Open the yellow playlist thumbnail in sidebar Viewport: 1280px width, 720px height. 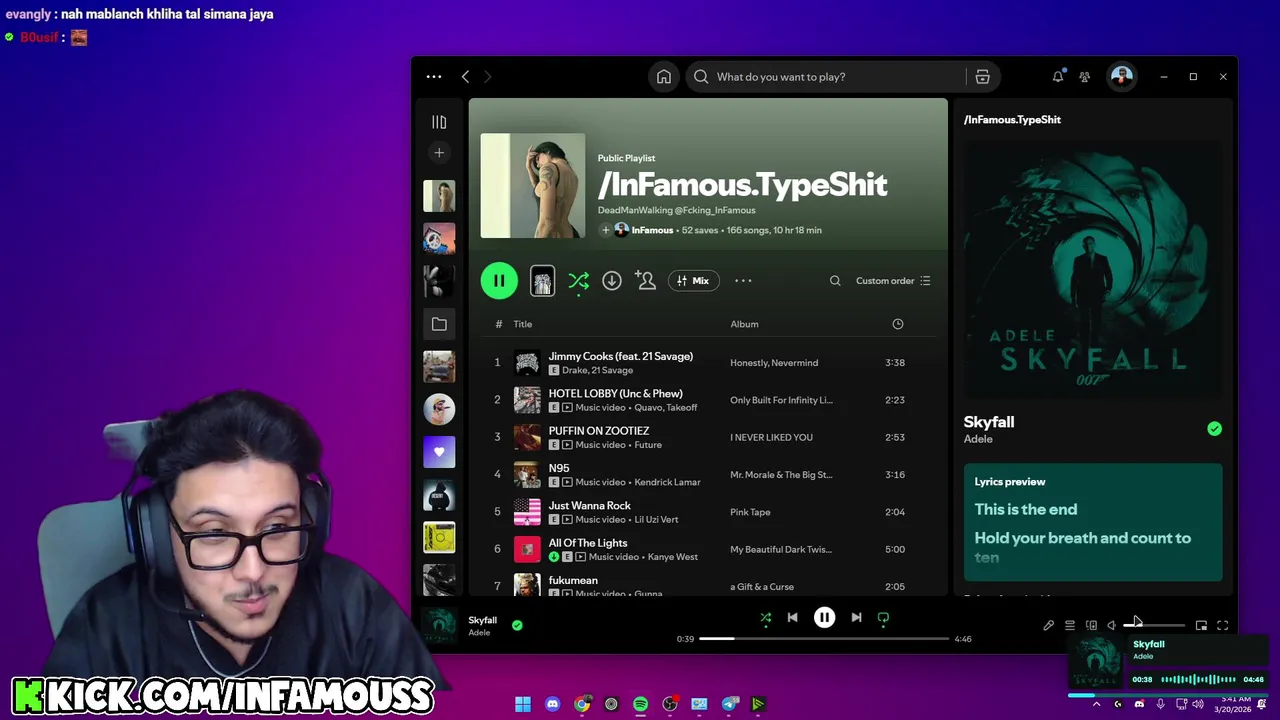point(439,537)
